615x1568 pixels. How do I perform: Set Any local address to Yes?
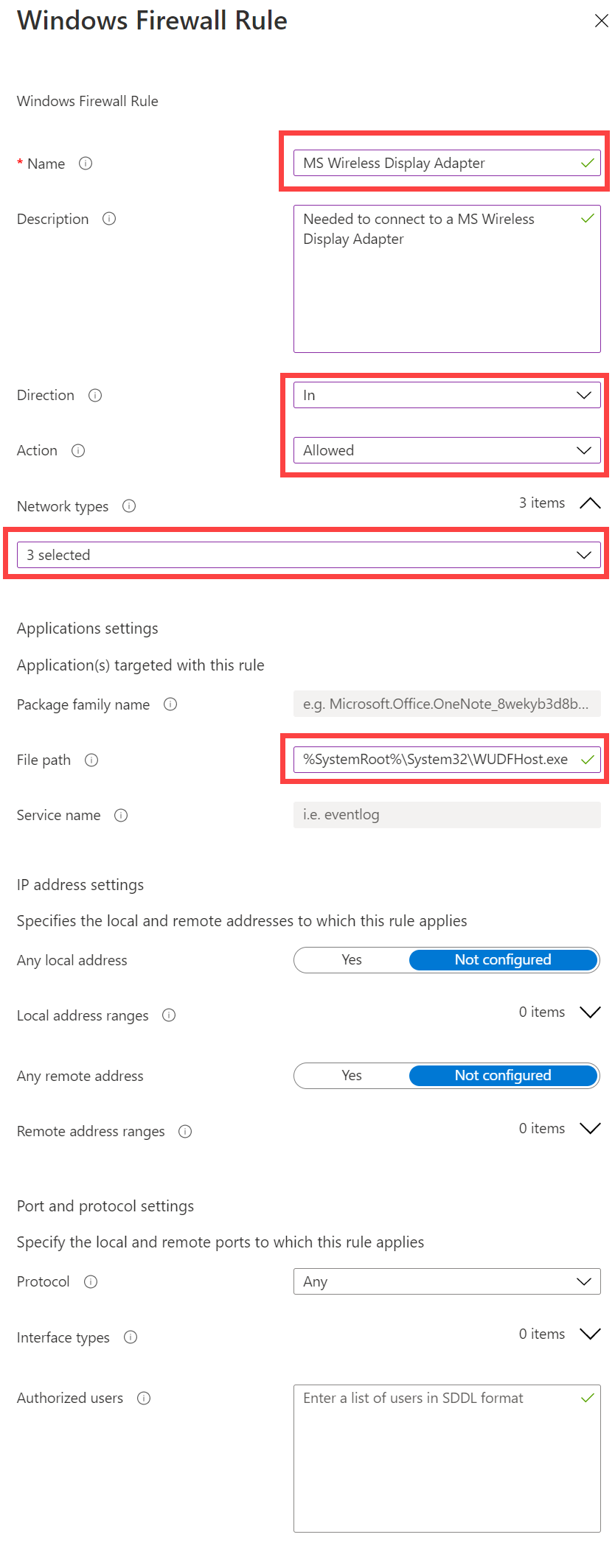tap(352, 960)
